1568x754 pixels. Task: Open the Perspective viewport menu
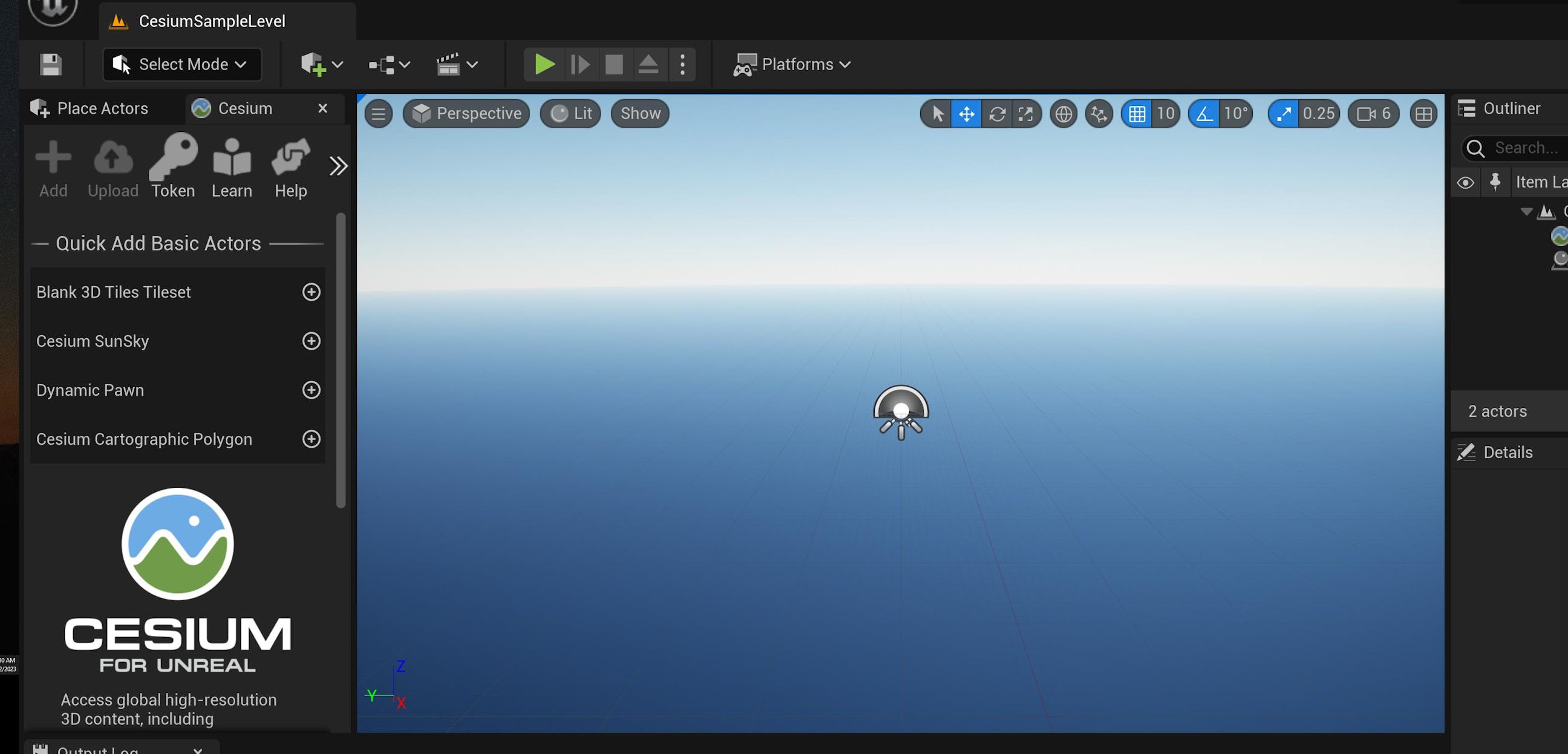466,113
